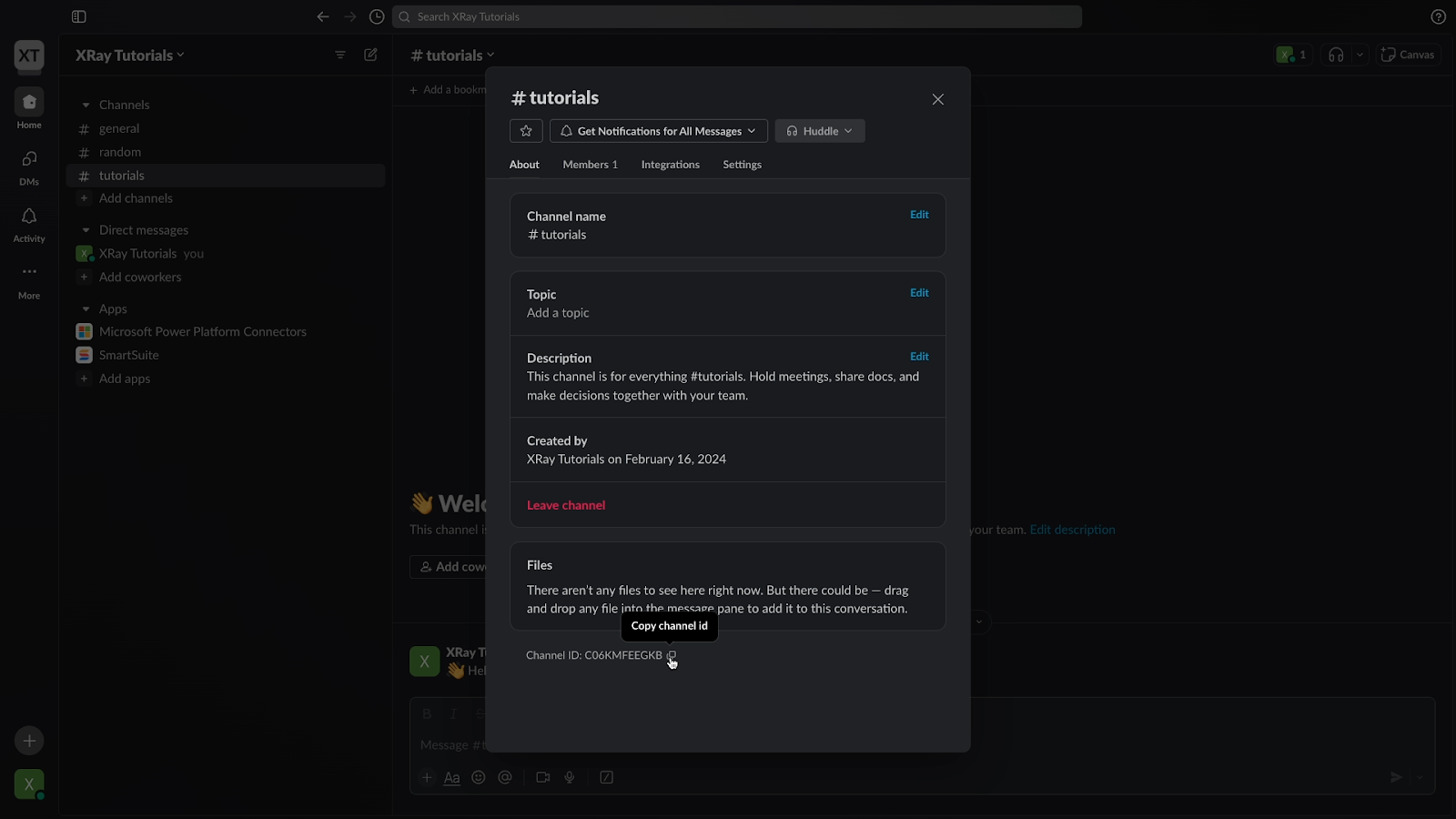Open the send options chevron
The height and width of the screenshot is (819, 1456).
pyautogui.click(x=1421, y=777)
